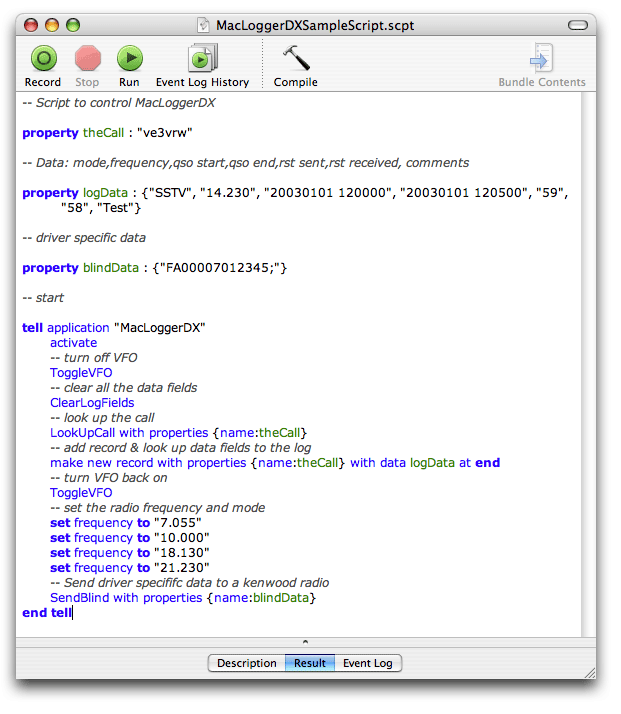Screen dimensions: 621x714
Task: Show Bundle Contents from the toolbar
Action: coord(542,59)
